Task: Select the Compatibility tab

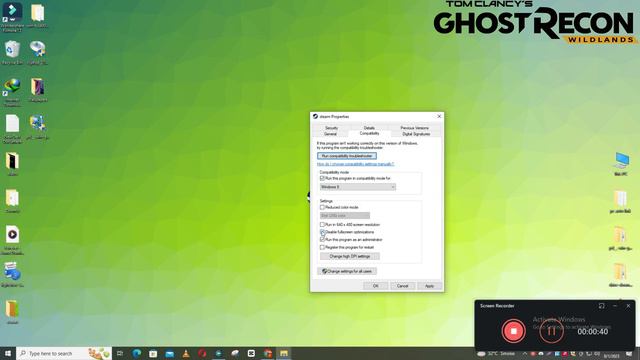Action: click(x=369, y=133)
